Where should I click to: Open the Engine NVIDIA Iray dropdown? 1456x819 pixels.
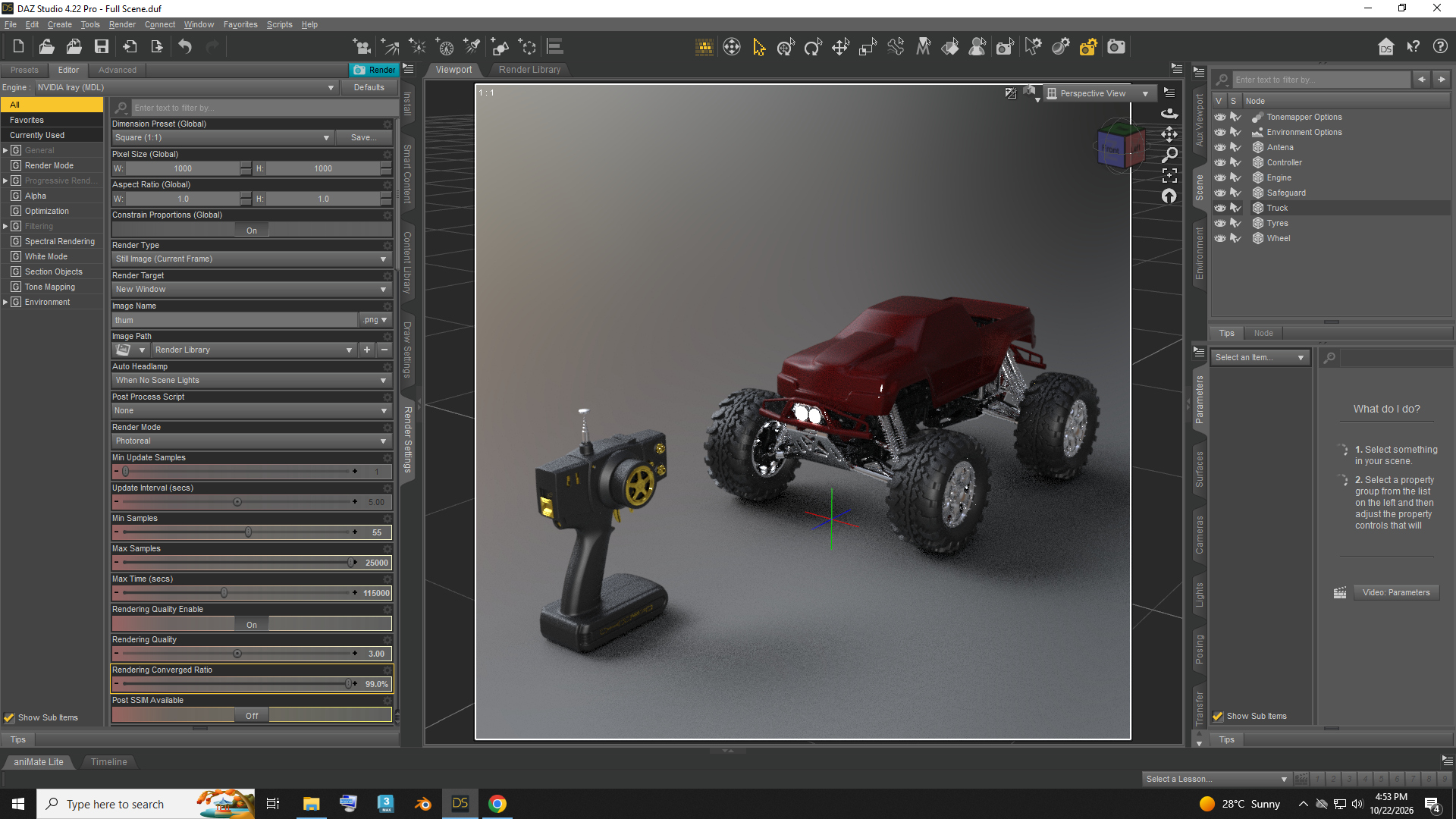point(186,87)
